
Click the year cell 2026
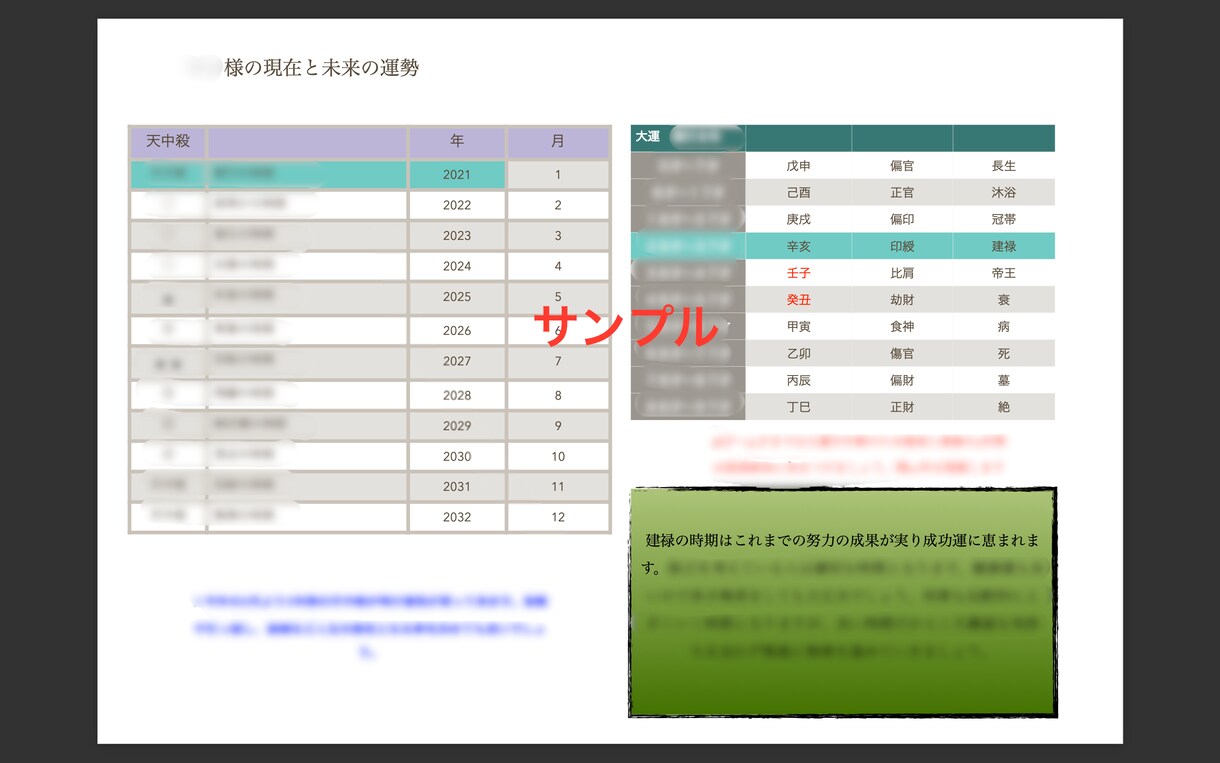click(x=457, y=331)
